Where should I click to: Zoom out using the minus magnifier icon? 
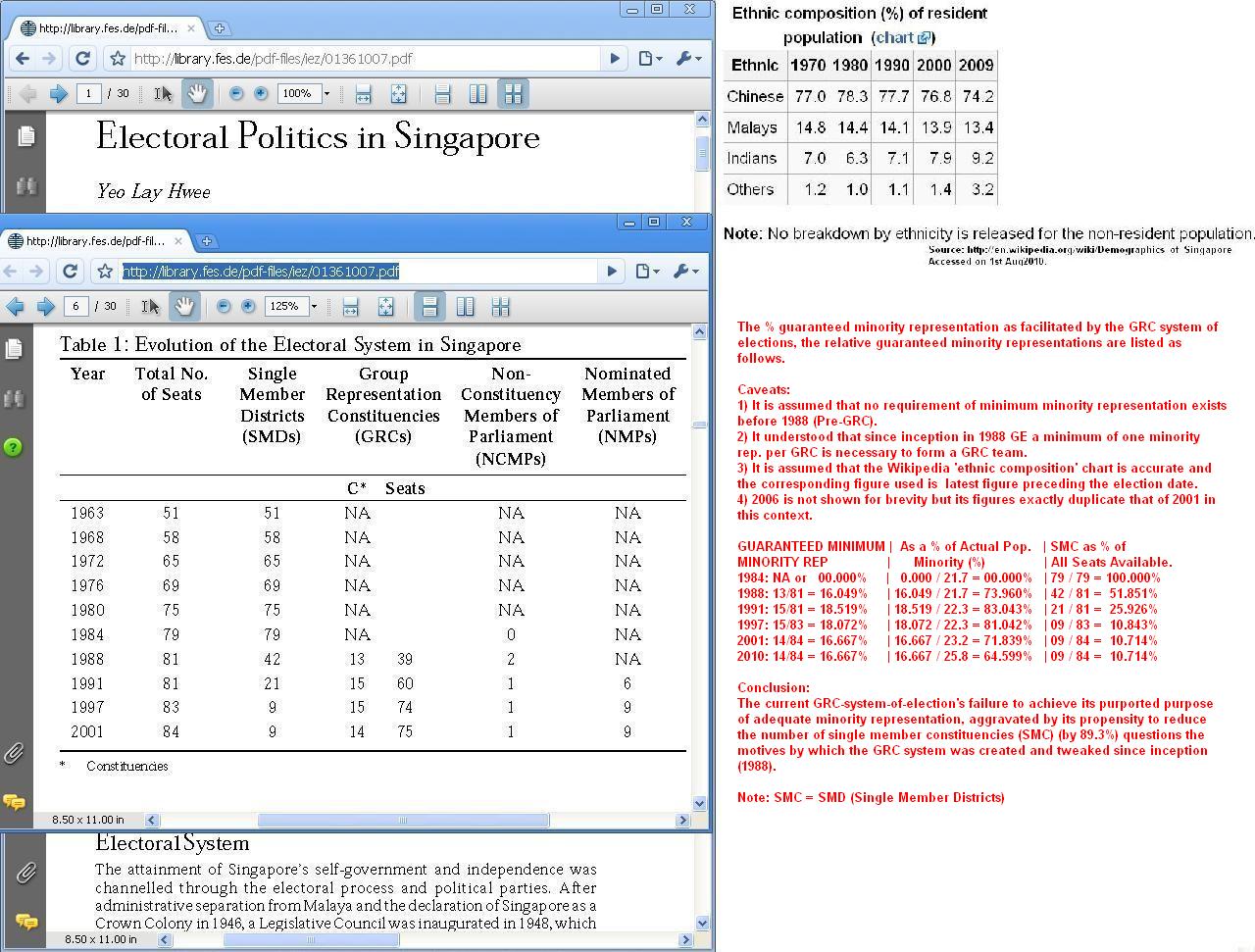tap(223, 306)
